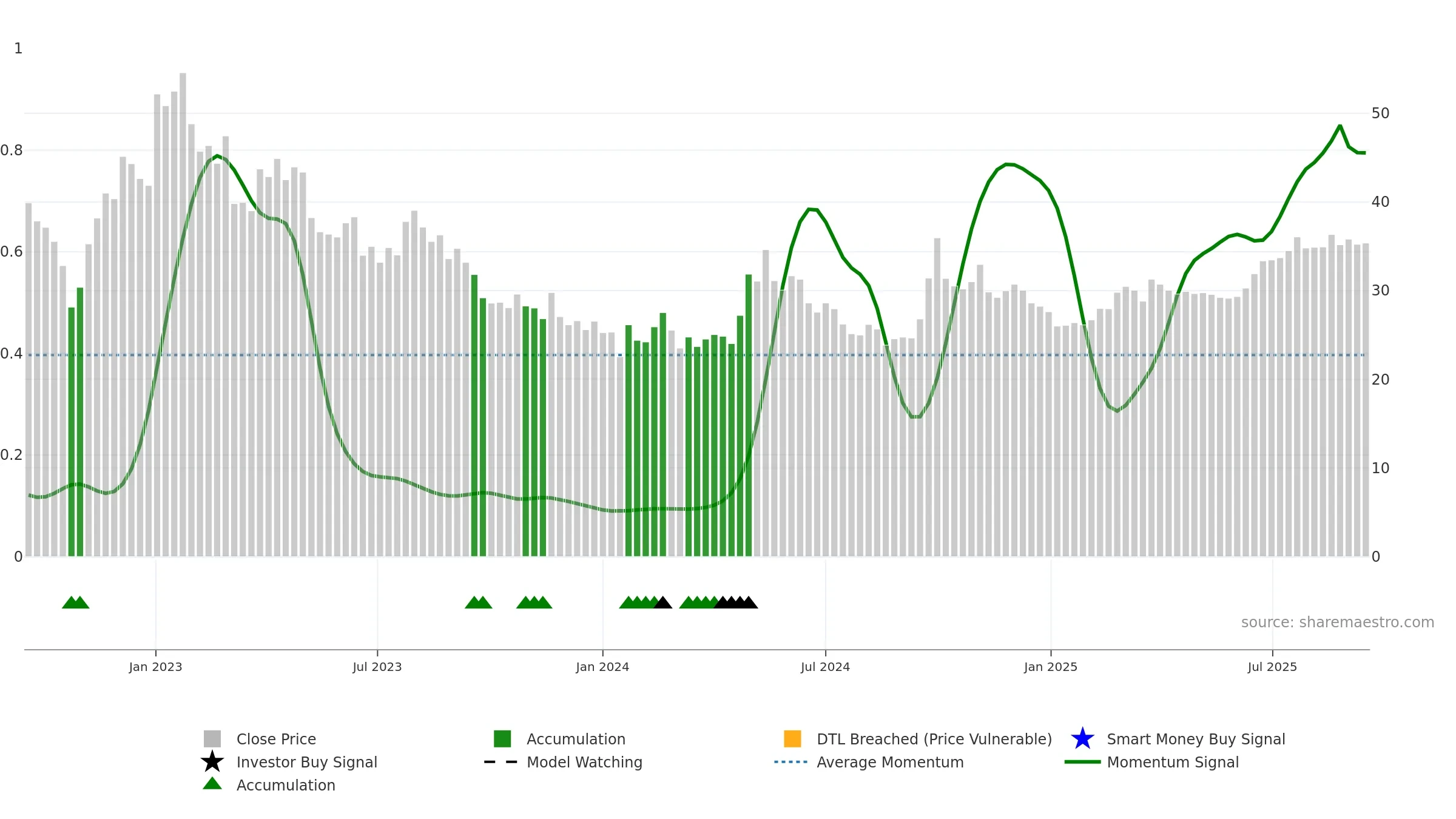Click the source: sharemaestro.com text

1338,622
